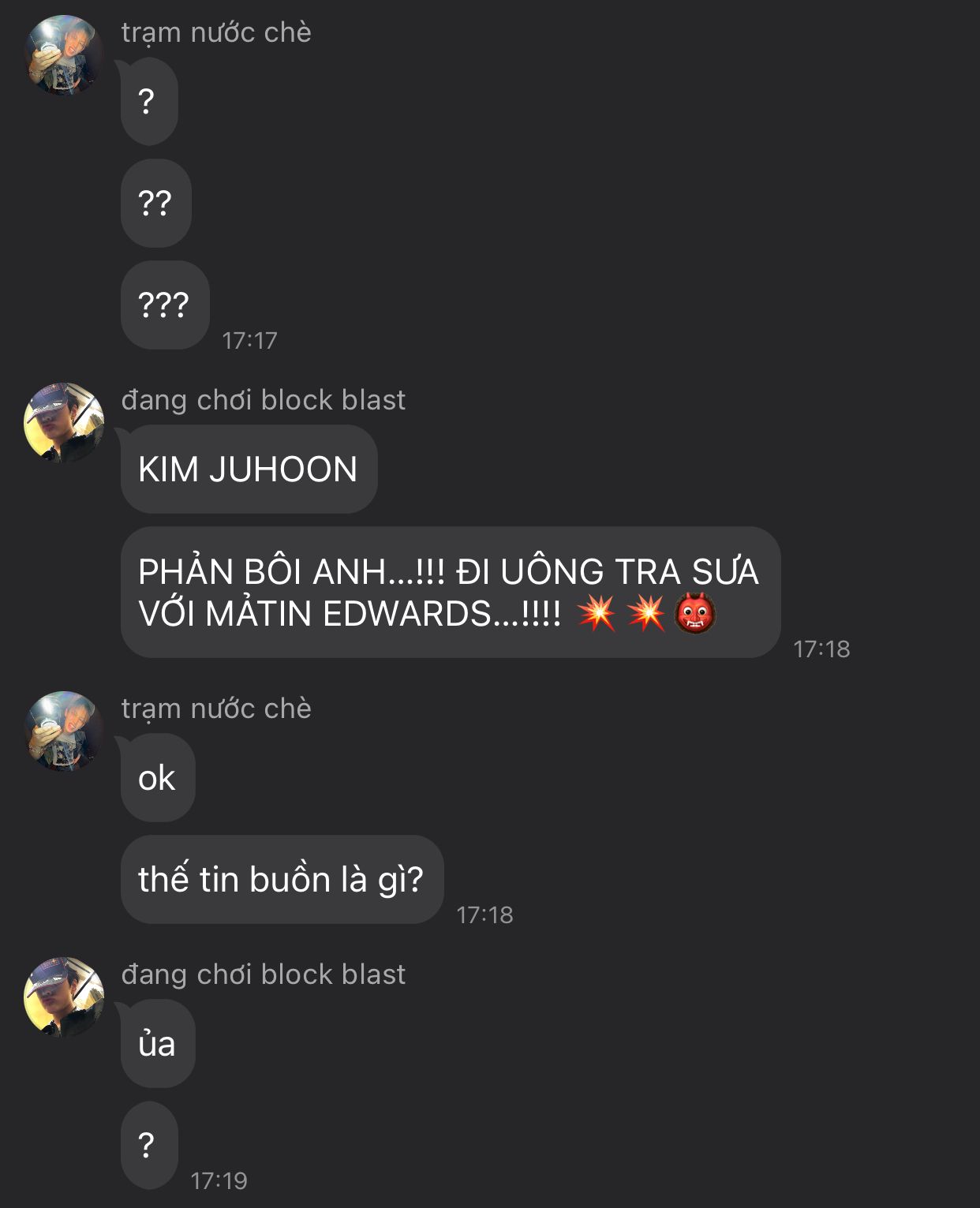The height and width of the screenshot is (1208, 980).
Task: Select the ok message bubble
Action: [x=158, y=778]
